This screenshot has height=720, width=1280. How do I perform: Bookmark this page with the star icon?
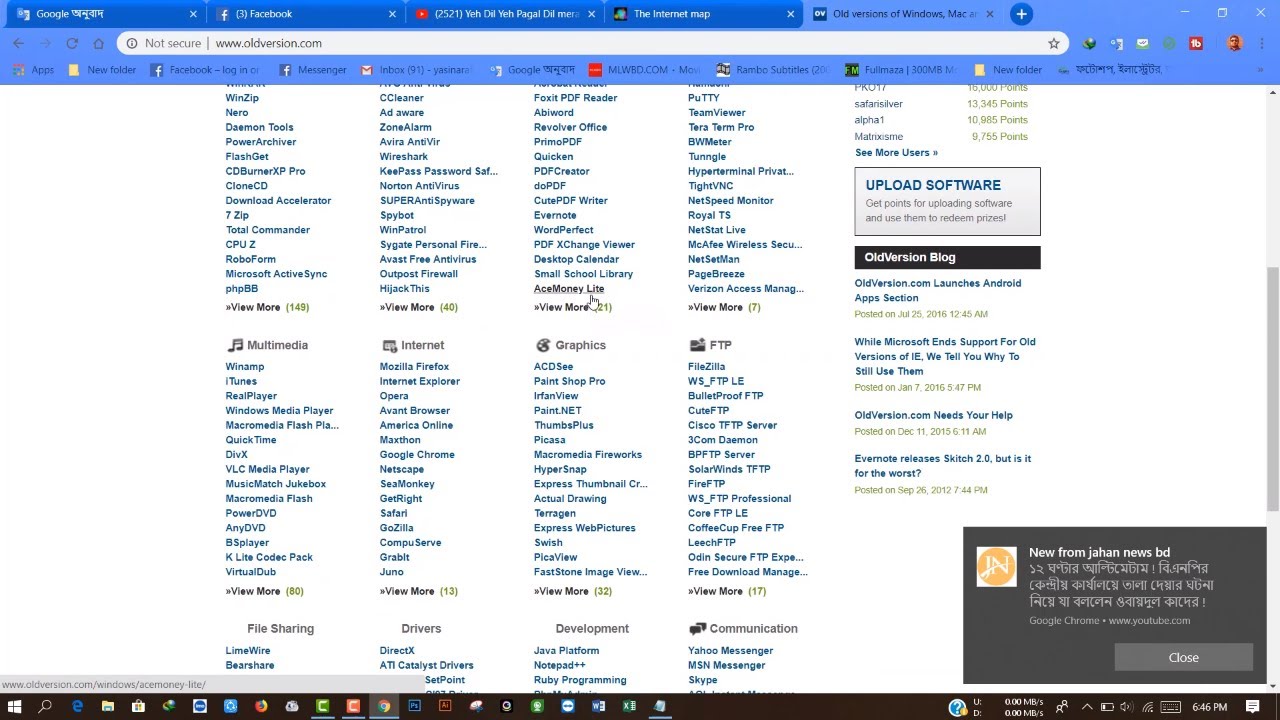click(1053, 43)
